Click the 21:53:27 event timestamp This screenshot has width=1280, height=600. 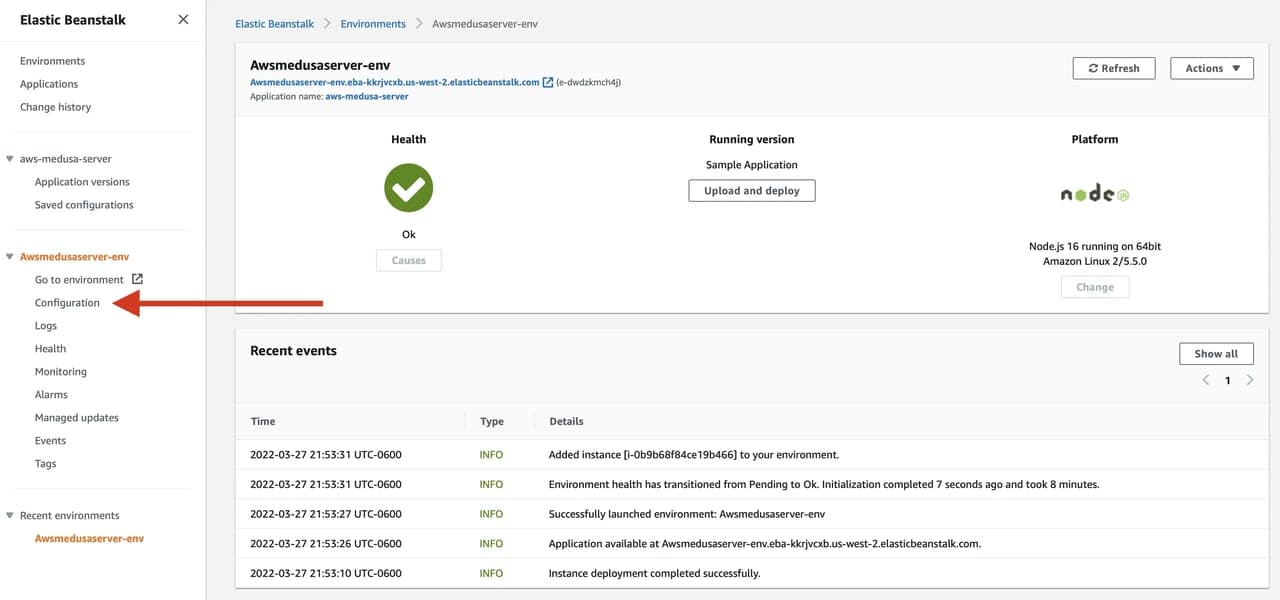[326, 514]
